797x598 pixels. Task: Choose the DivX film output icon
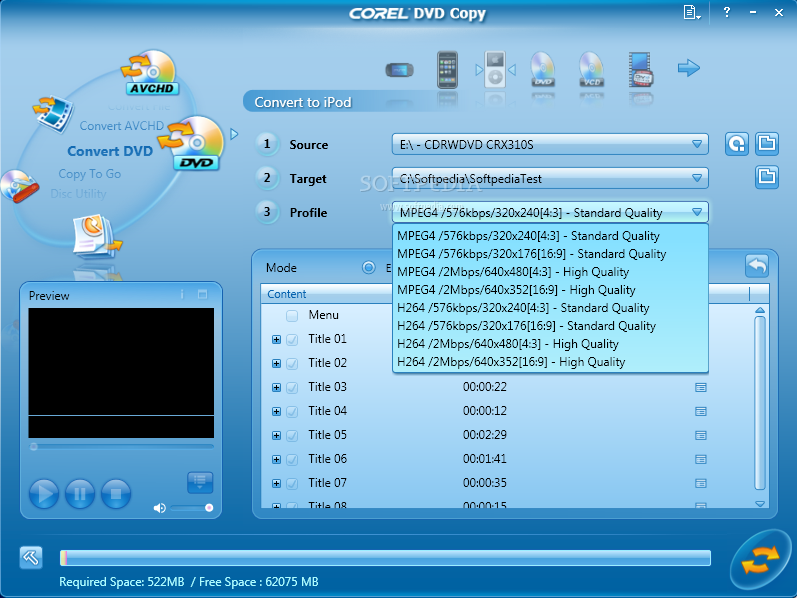[640, 69]
